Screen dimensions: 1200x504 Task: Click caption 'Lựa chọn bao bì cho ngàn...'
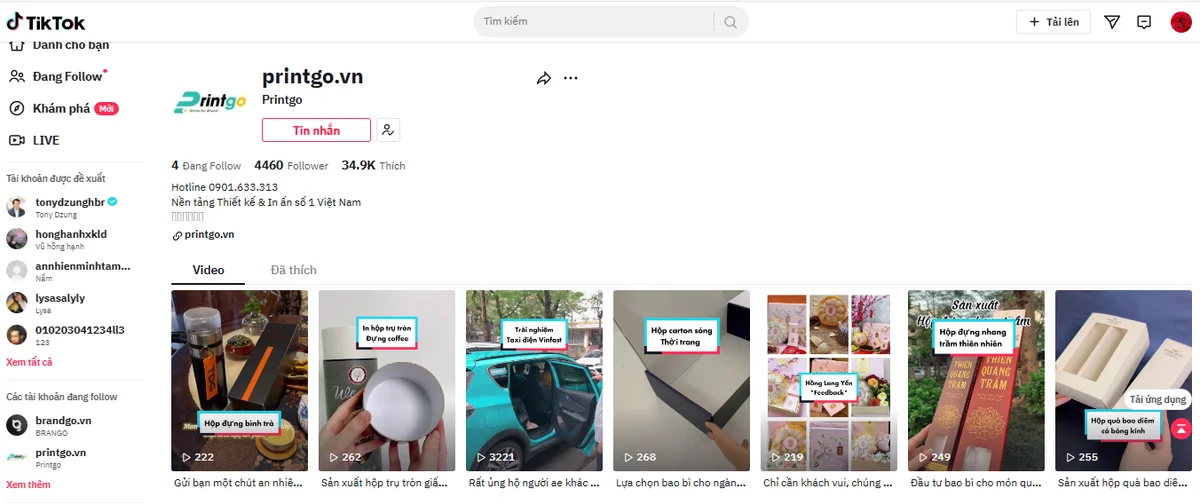[680, 483]
